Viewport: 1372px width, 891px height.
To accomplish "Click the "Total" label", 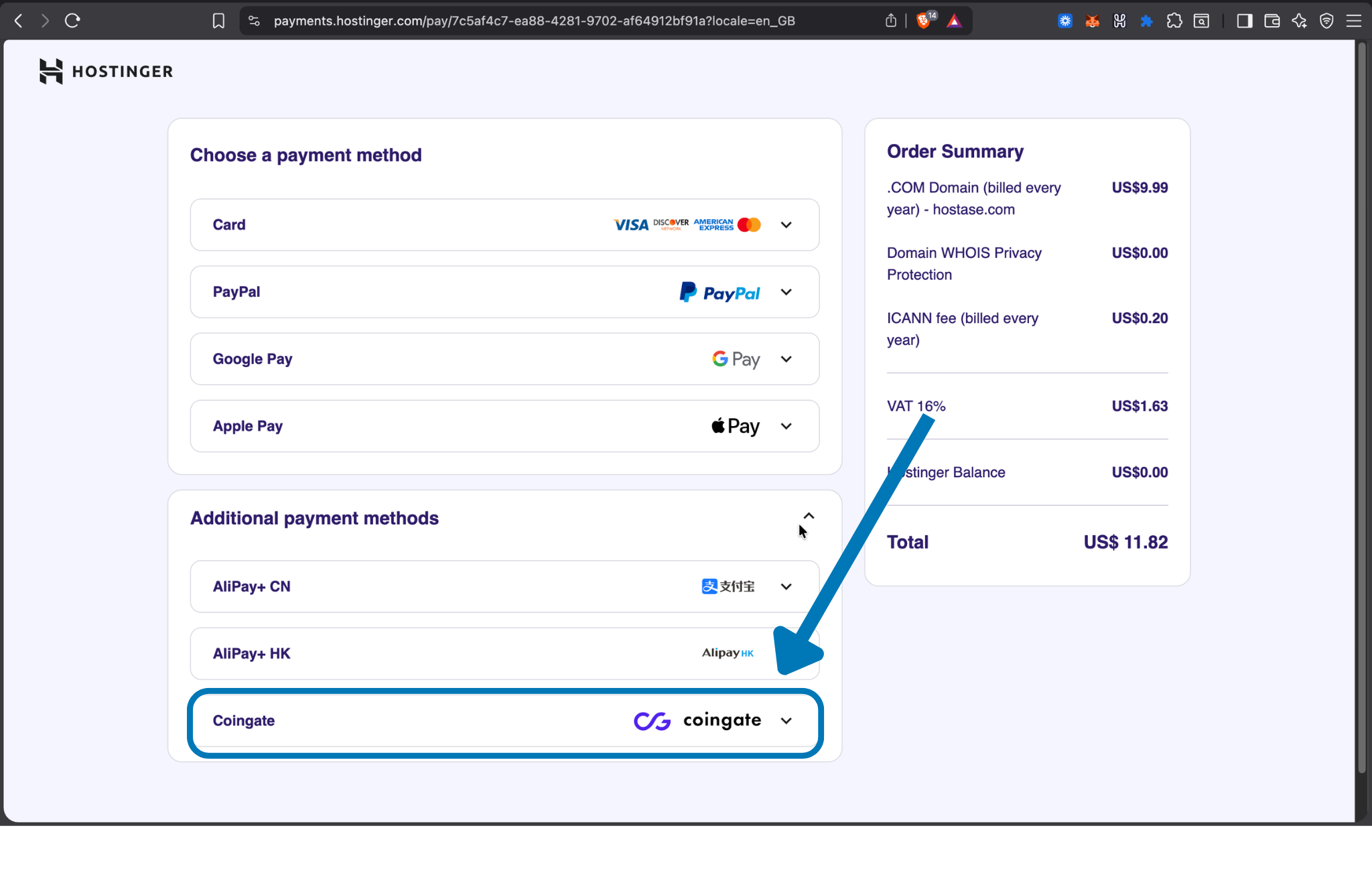I will point(908,542).
